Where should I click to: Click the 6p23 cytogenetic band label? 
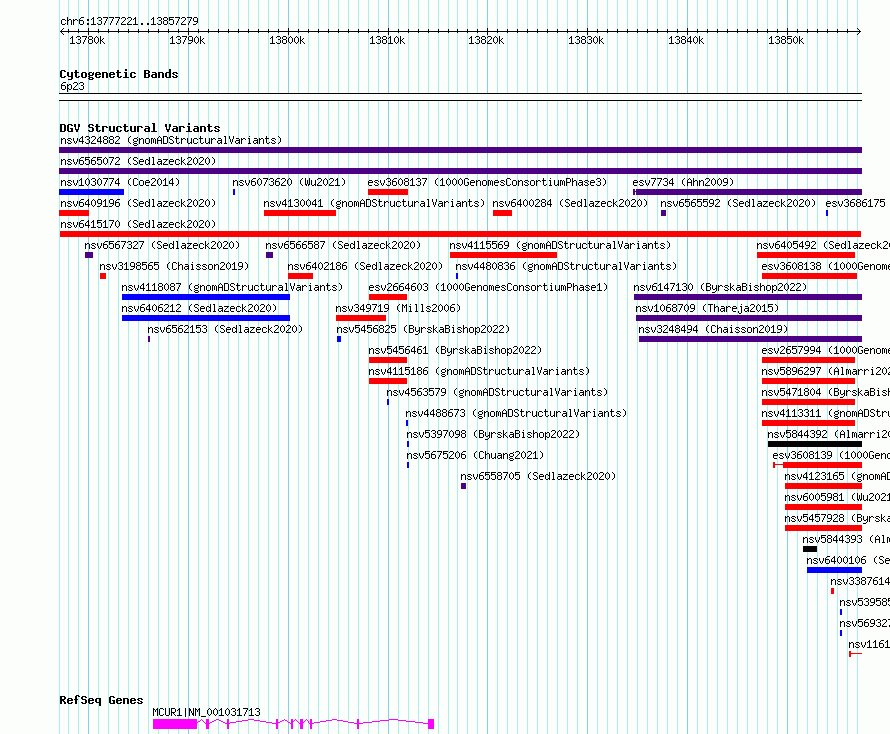point(72,86)
